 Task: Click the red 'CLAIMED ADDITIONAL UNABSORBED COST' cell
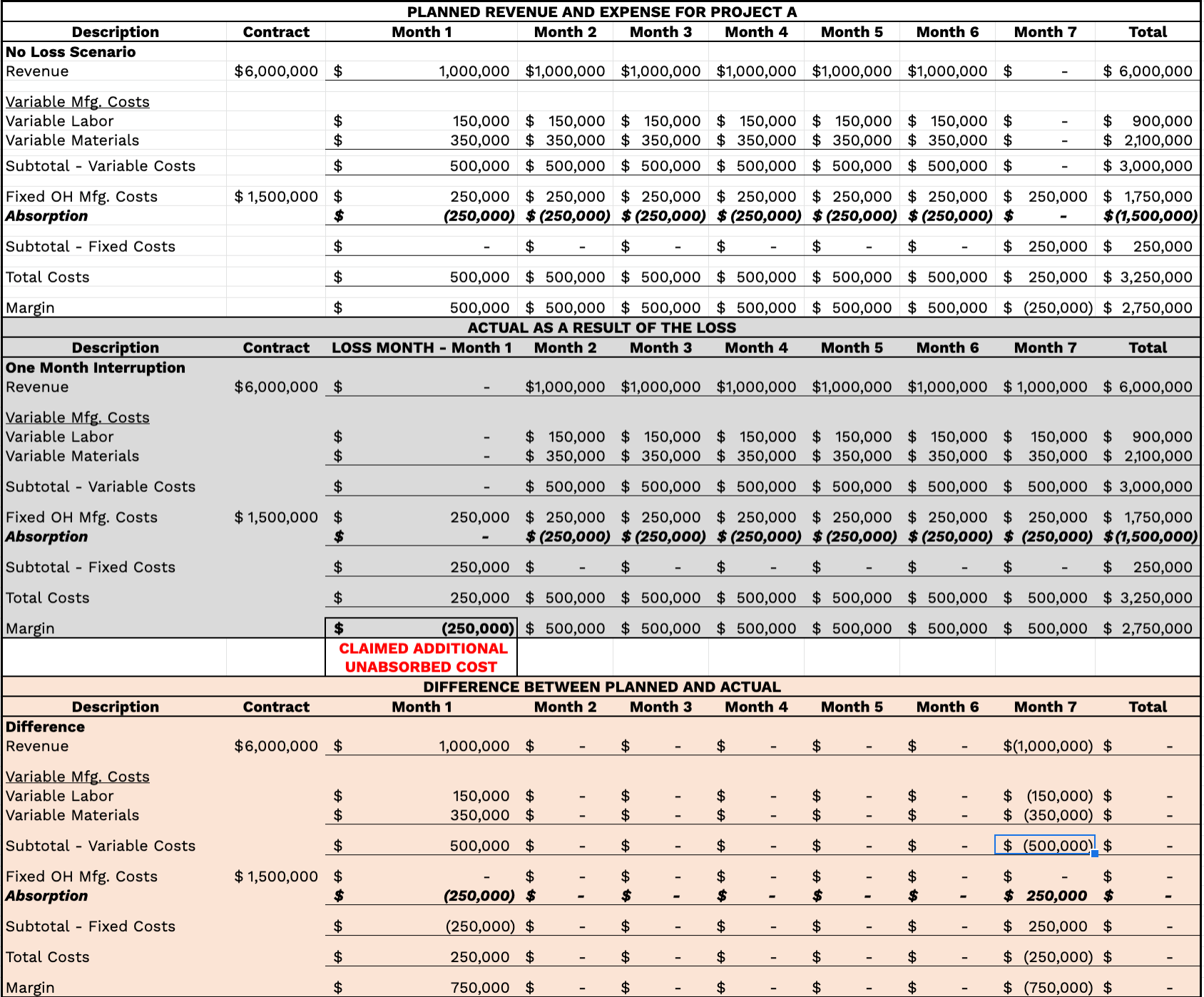[422, 658]
